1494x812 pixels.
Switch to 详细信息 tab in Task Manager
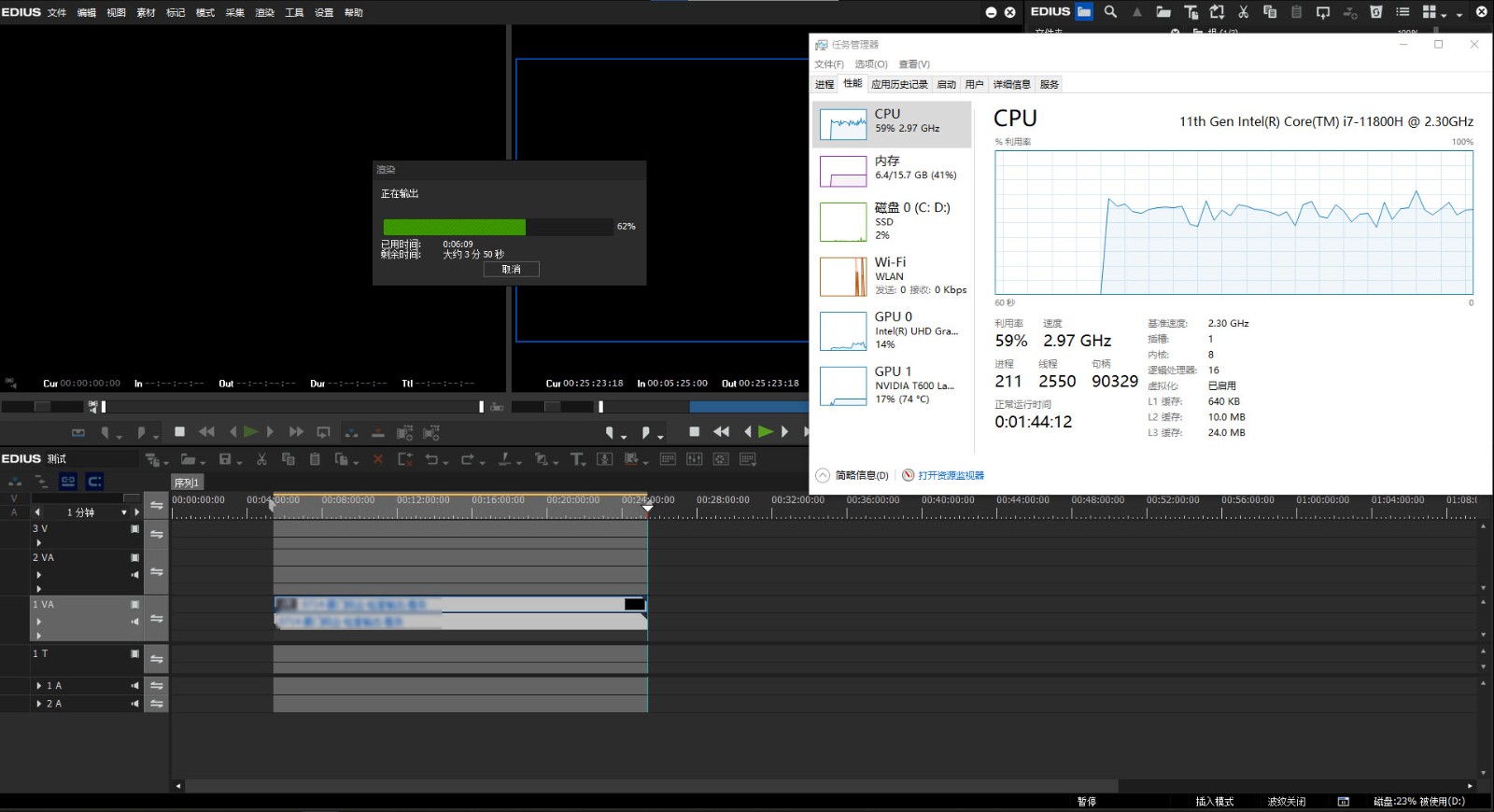pos(1011,84)
